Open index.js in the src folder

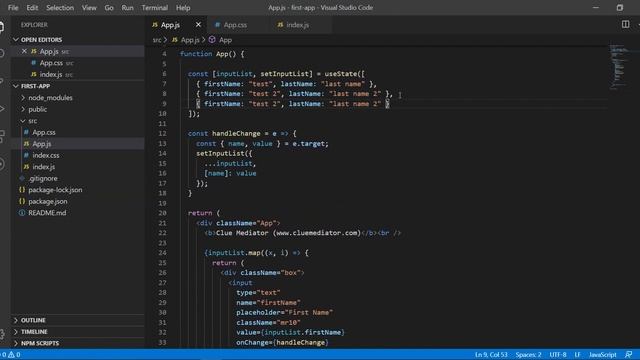(44, 167)
